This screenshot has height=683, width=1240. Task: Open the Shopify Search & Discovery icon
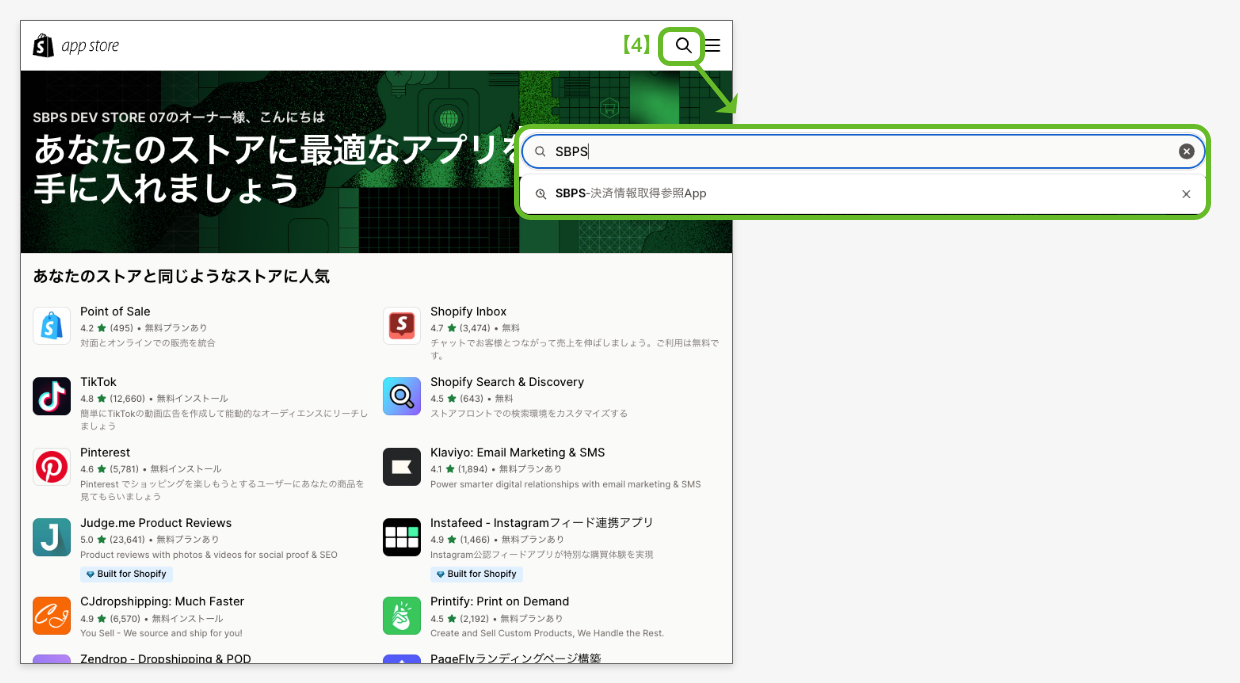(402, 396)
